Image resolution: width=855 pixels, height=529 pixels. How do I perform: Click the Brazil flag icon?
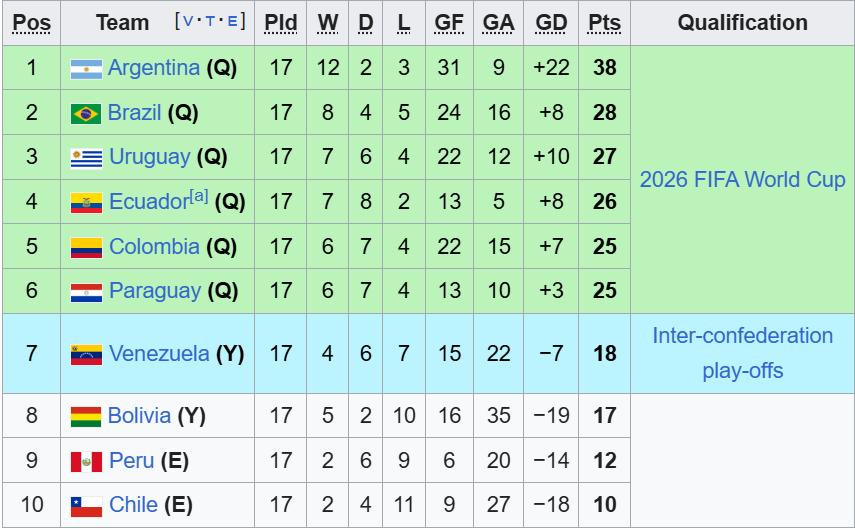pyautogui.click(x=86, y=113)
